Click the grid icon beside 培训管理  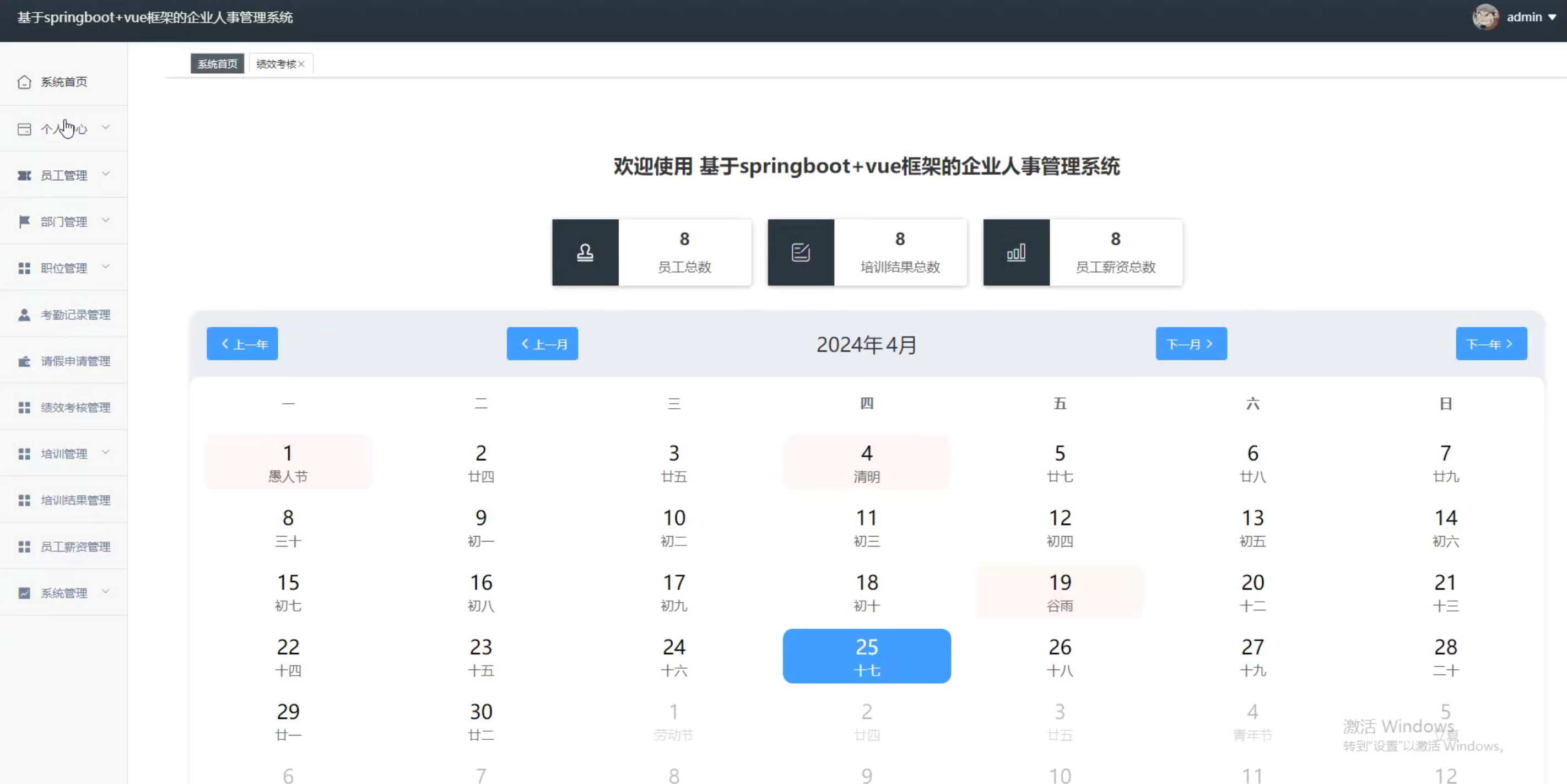point(24,455)
